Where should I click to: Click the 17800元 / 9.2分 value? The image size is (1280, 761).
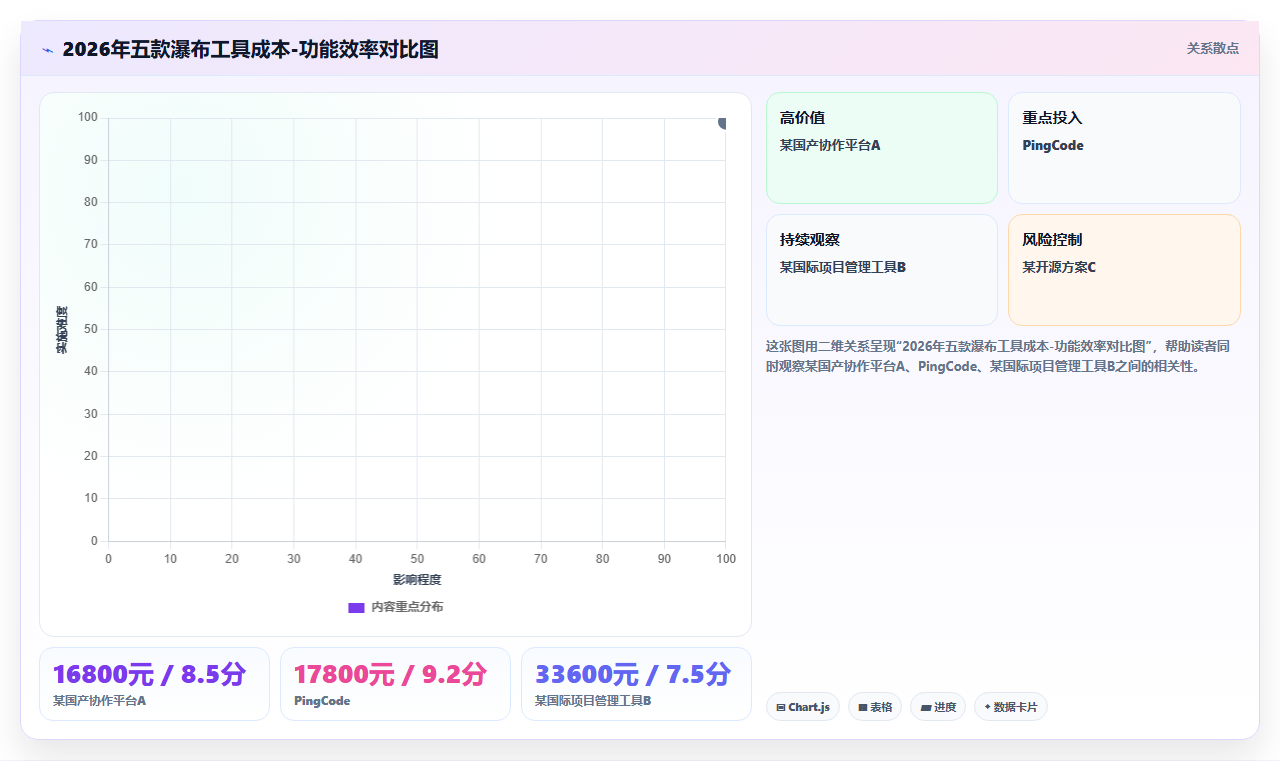click(390, 674)
